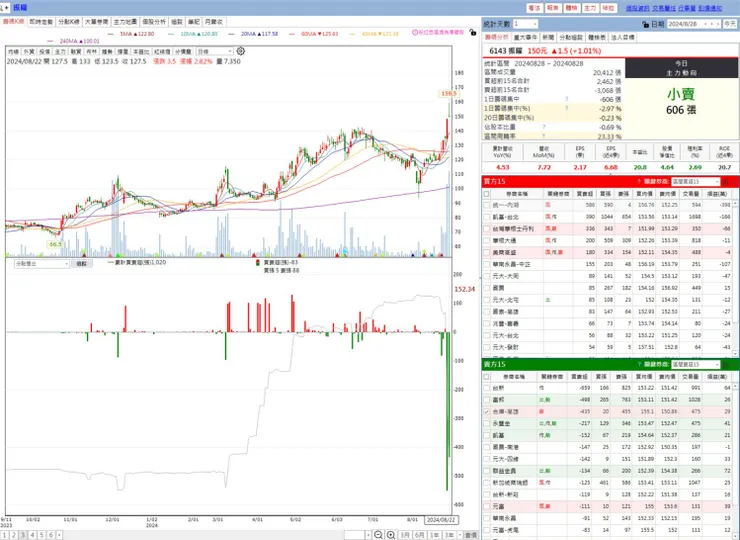
Task: Open the chart settings gear icon
Action: tap(240, 51)
